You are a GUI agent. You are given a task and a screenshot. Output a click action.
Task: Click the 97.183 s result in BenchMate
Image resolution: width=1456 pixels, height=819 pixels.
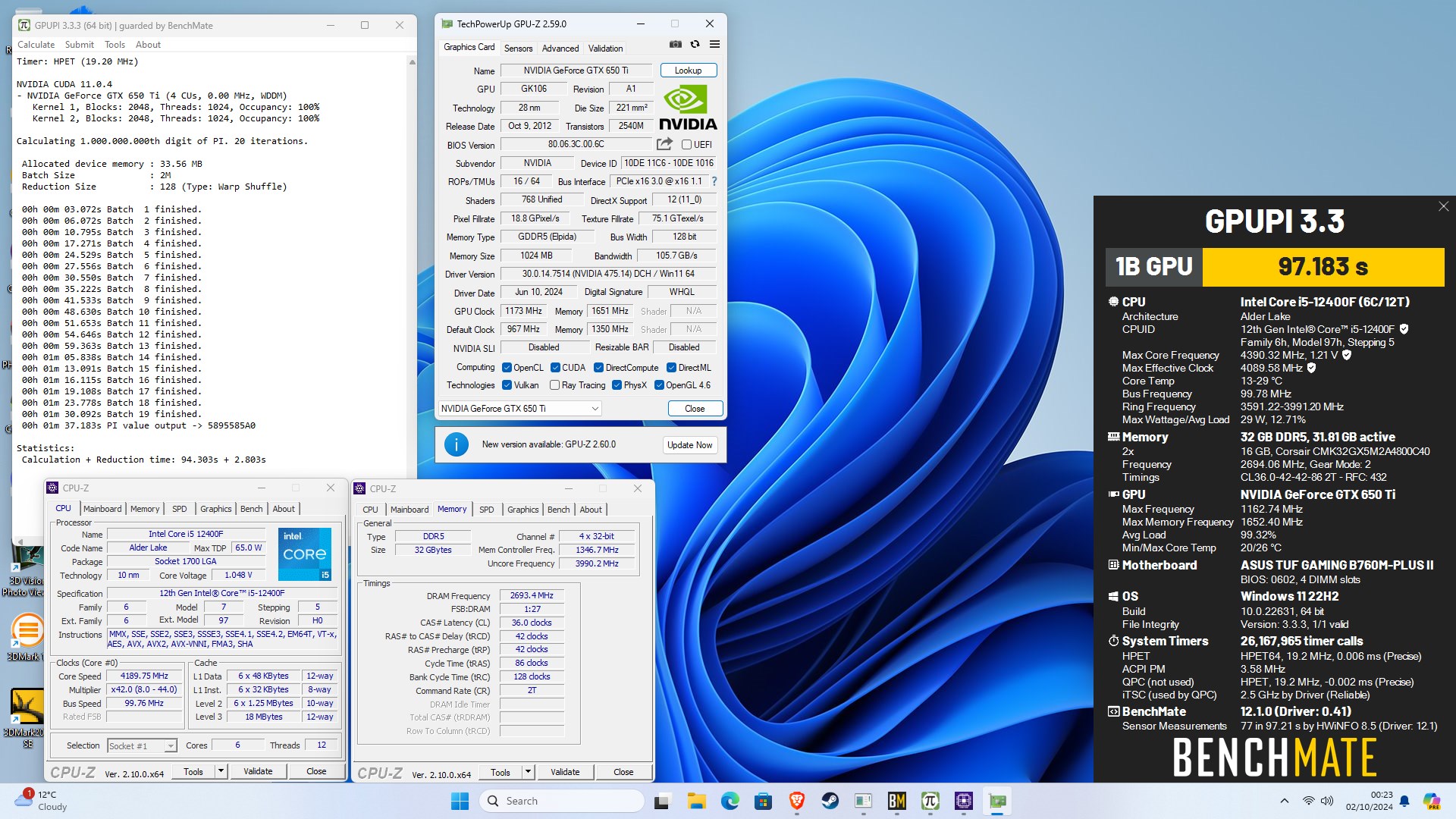coord(1323,267)
